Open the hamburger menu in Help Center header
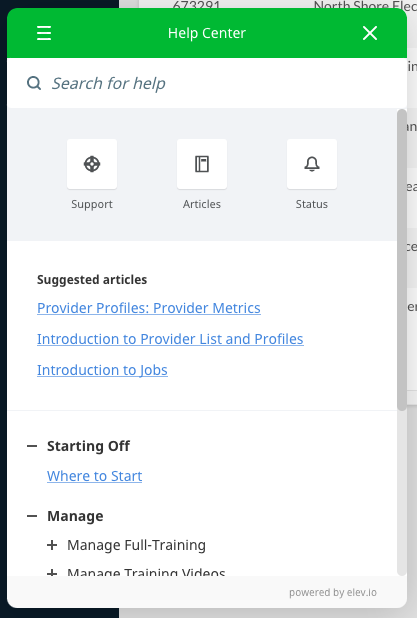Screen dimensions: 417x618 pos(44,33)
